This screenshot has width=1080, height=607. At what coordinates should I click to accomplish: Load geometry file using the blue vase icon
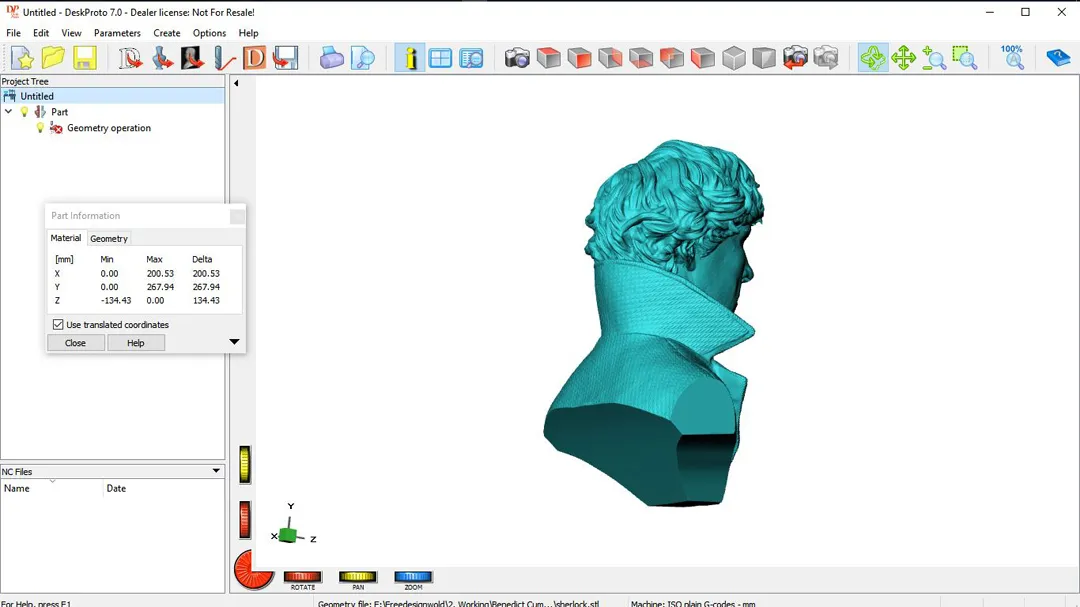(x=161, y=59)
